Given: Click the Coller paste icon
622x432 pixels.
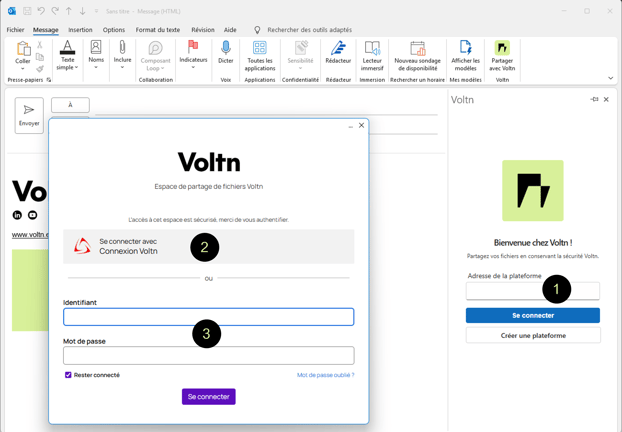Looking at the screenshot, I should tap(23, 48).
